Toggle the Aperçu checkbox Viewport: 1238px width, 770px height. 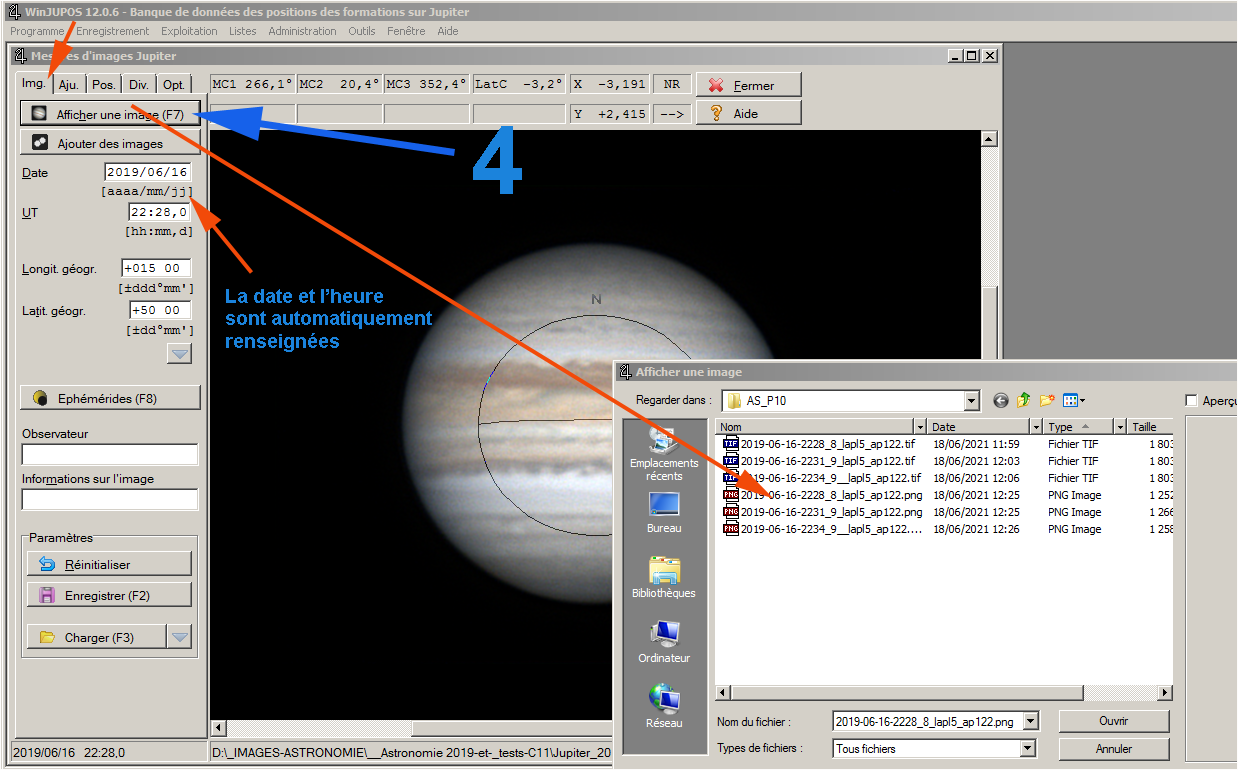pos(1191,401)
